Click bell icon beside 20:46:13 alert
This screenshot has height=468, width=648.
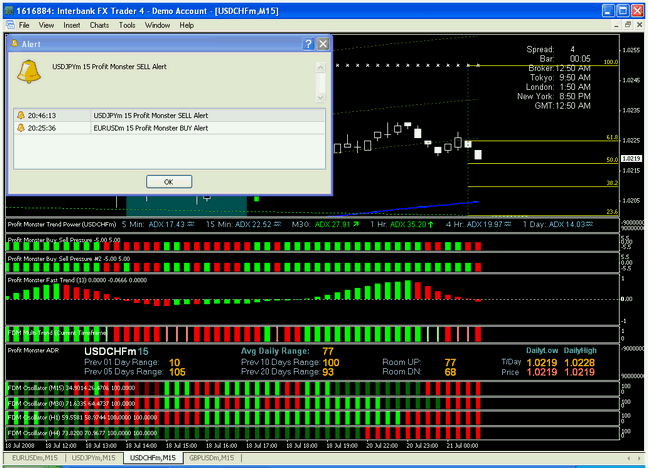point(20,115)
